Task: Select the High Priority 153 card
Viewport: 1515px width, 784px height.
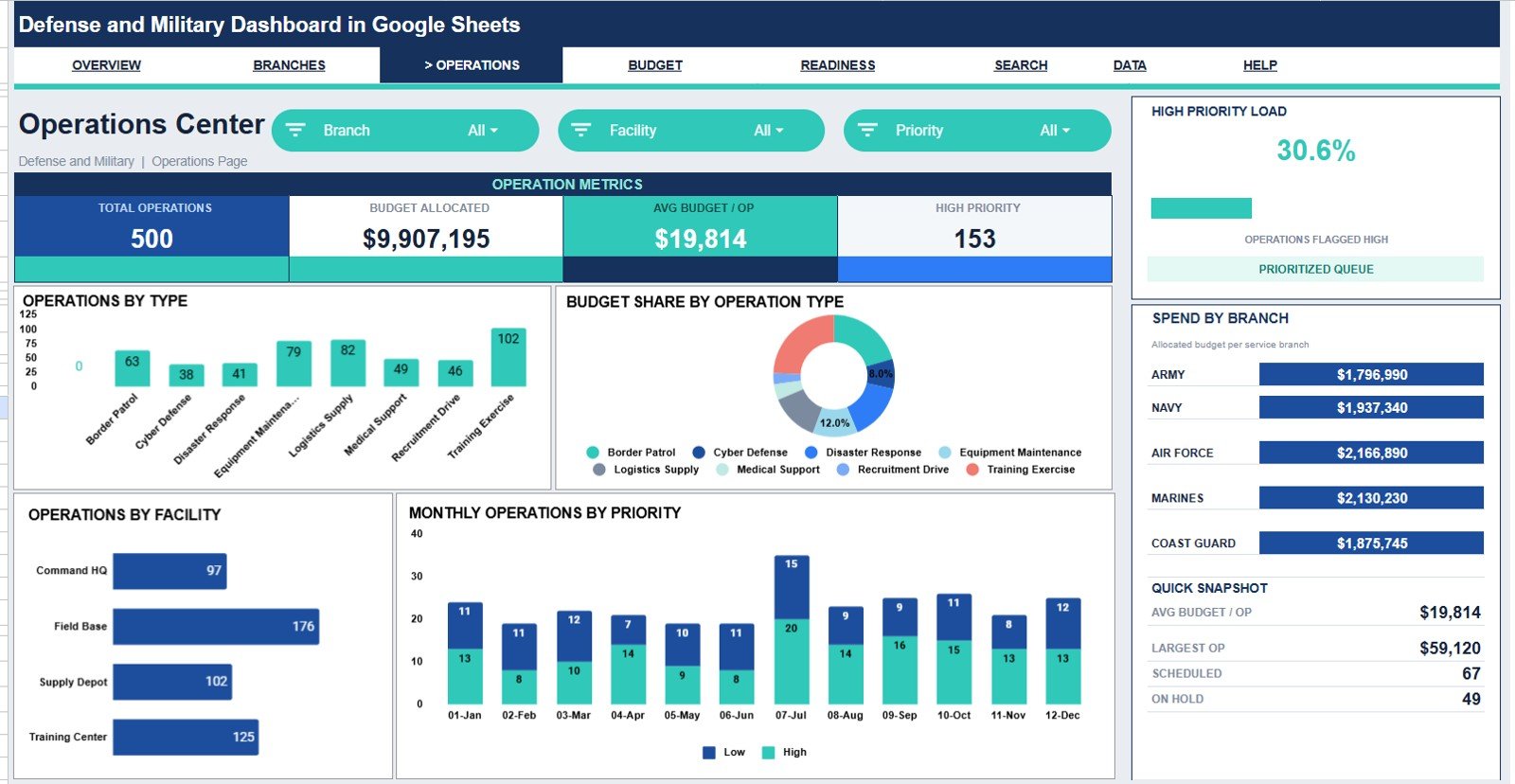Action: click(x=975, y=239)
